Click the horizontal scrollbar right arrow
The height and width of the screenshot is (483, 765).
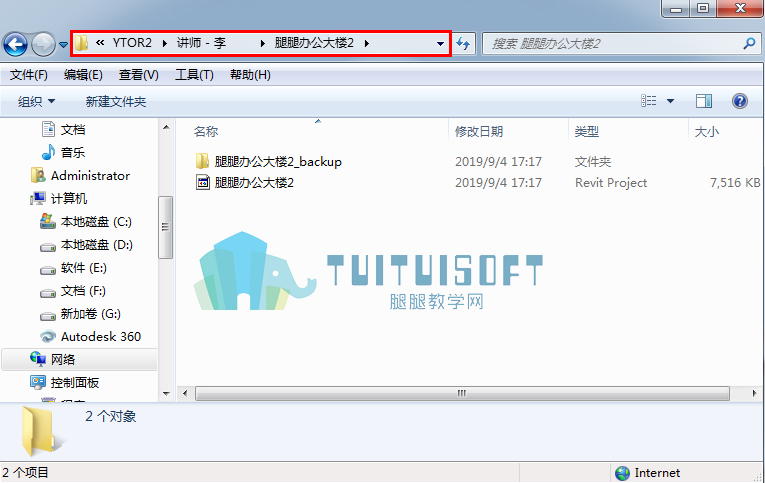click(x=754, y=393)
